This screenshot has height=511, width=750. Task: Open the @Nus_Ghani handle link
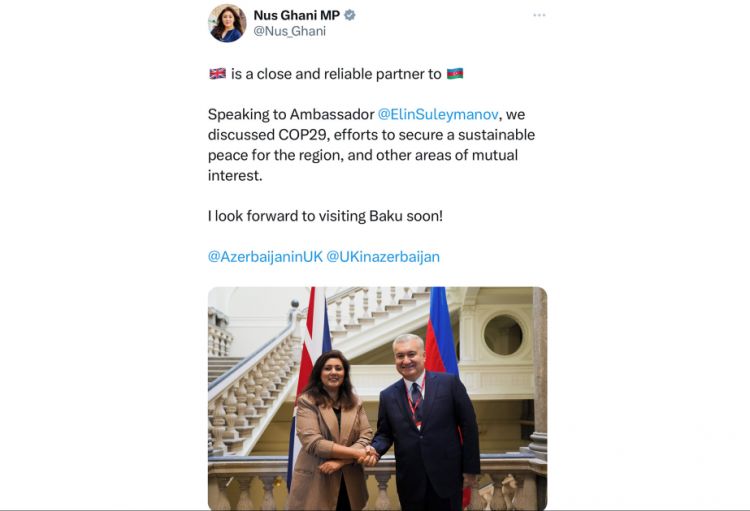[x=289, y=31]
